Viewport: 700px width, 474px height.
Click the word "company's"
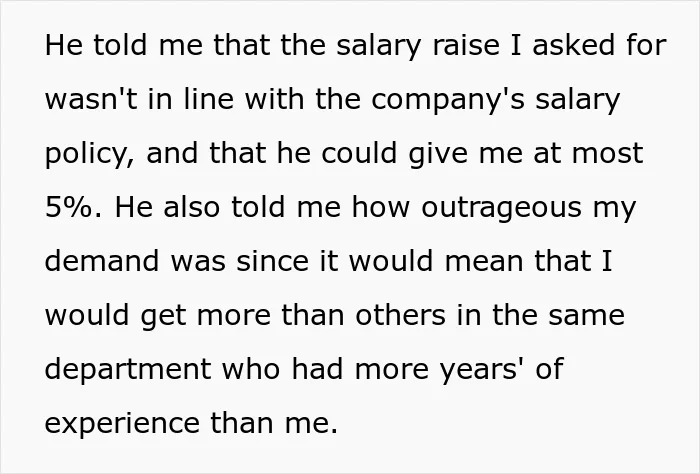[x=448, y=101]
